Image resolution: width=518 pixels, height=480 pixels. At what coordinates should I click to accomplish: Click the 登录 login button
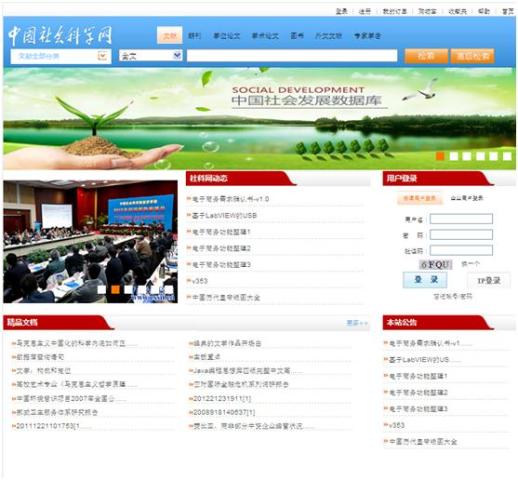[x=425, y=280]
